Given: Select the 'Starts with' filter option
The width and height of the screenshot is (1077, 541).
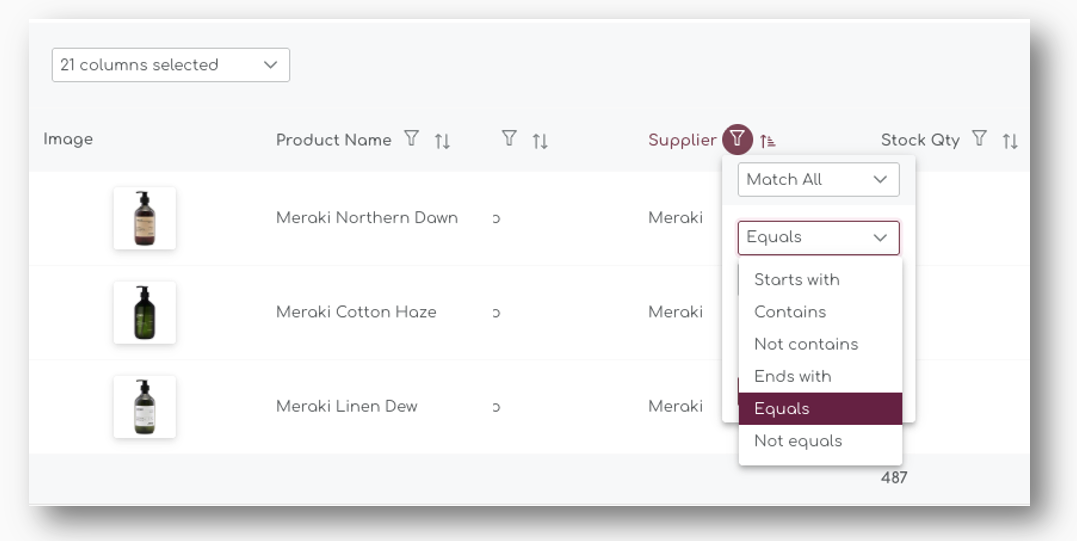Looking at the screenshot, I should pyautogui.click(x=797, y=280).
